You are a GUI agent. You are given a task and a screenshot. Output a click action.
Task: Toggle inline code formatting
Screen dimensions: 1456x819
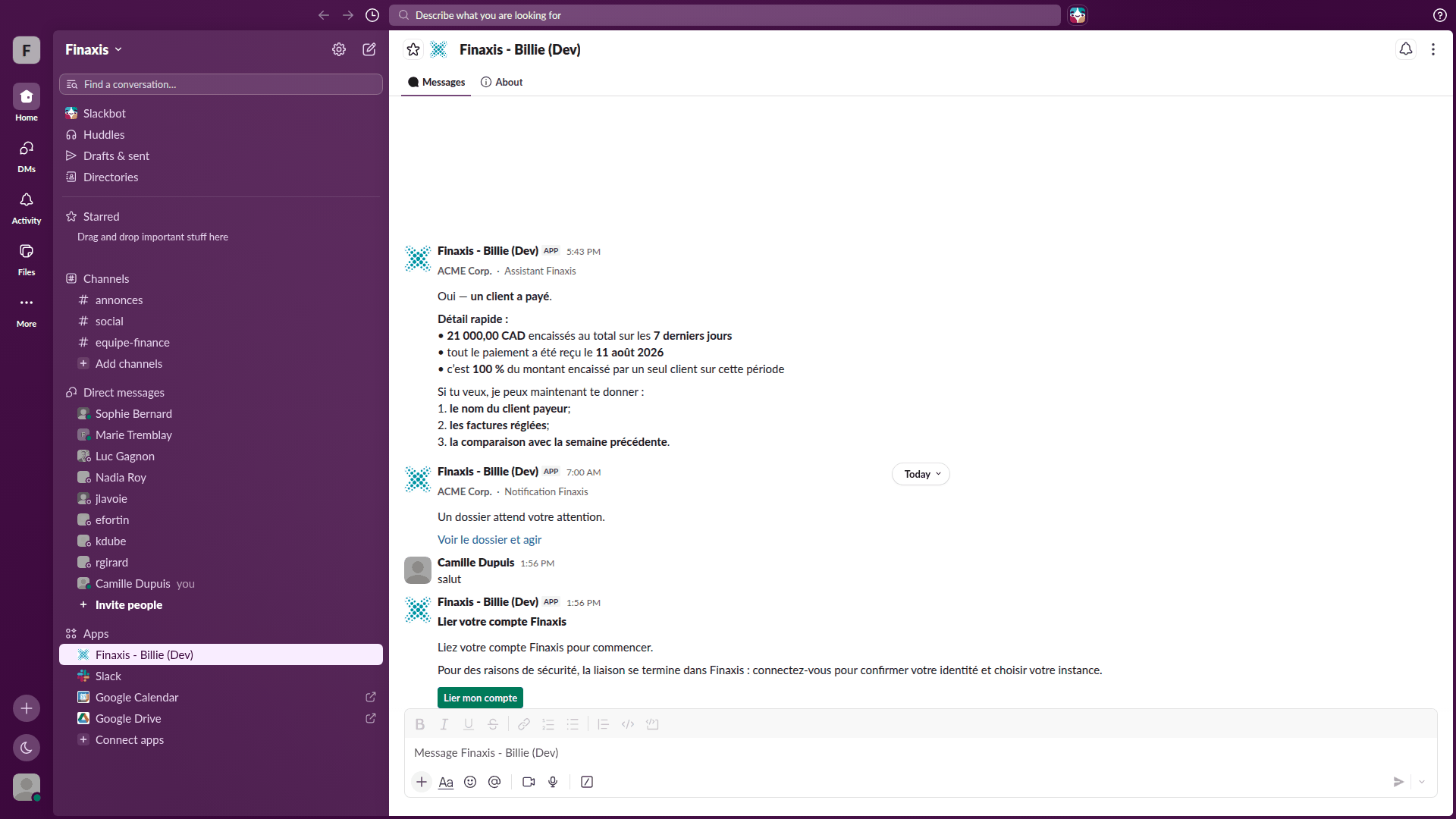coord(628,724)
